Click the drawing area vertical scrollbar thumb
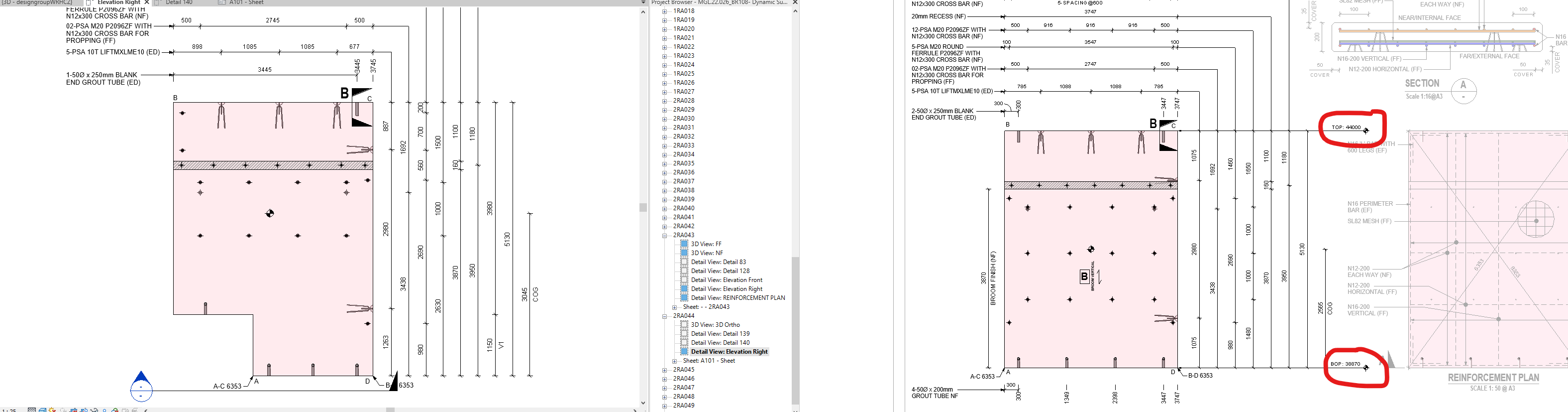The width and height of the screenshot is (1568, 412). (x=643, y=207)
